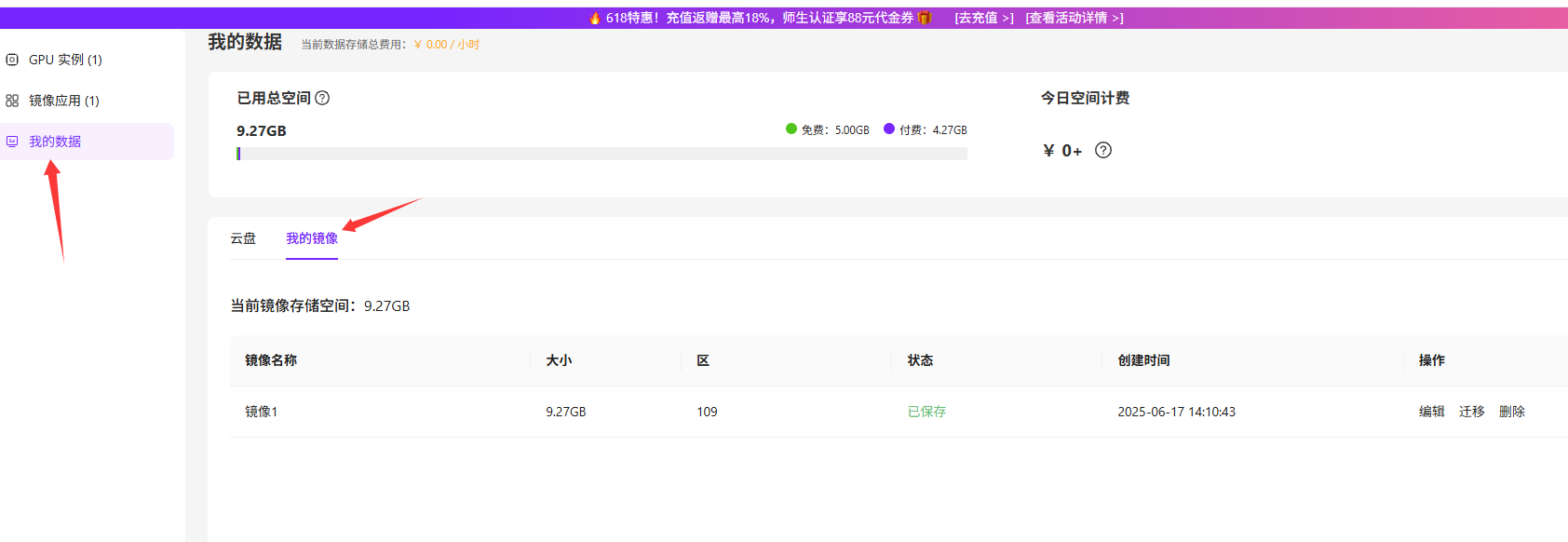
Task: Click the fire icon in promo banner
Action: click(x=595, y=18)
